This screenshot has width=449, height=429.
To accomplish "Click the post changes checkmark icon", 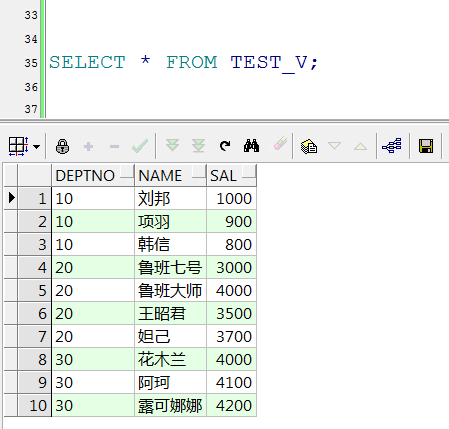I will coord(140,146).
